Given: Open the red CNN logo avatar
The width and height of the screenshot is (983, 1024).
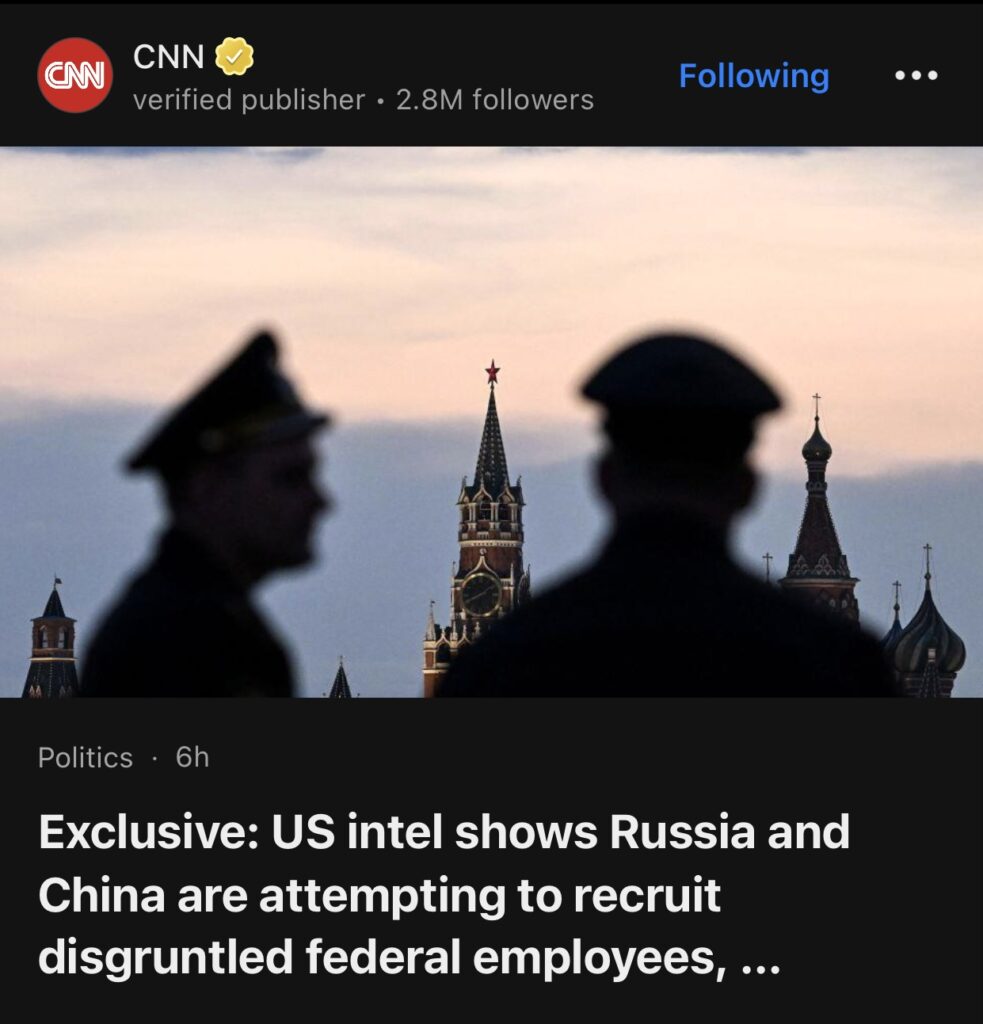Looking at the screenshot, I should pyautogui.click(x=74, y=75).
